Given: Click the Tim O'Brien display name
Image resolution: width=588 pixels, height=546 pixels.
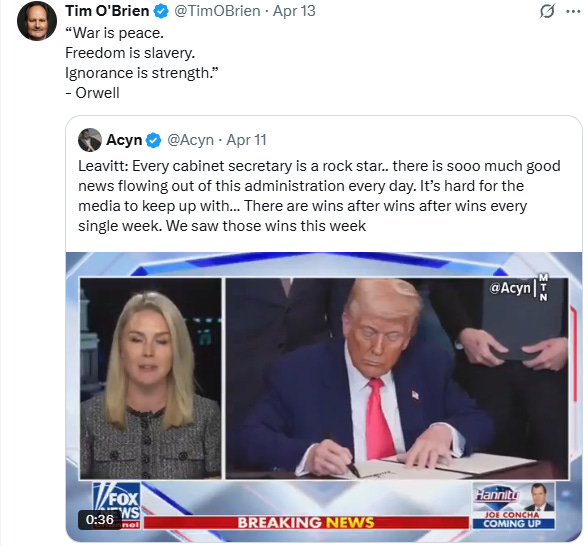Looking at the screenshot, I should 107,11.
